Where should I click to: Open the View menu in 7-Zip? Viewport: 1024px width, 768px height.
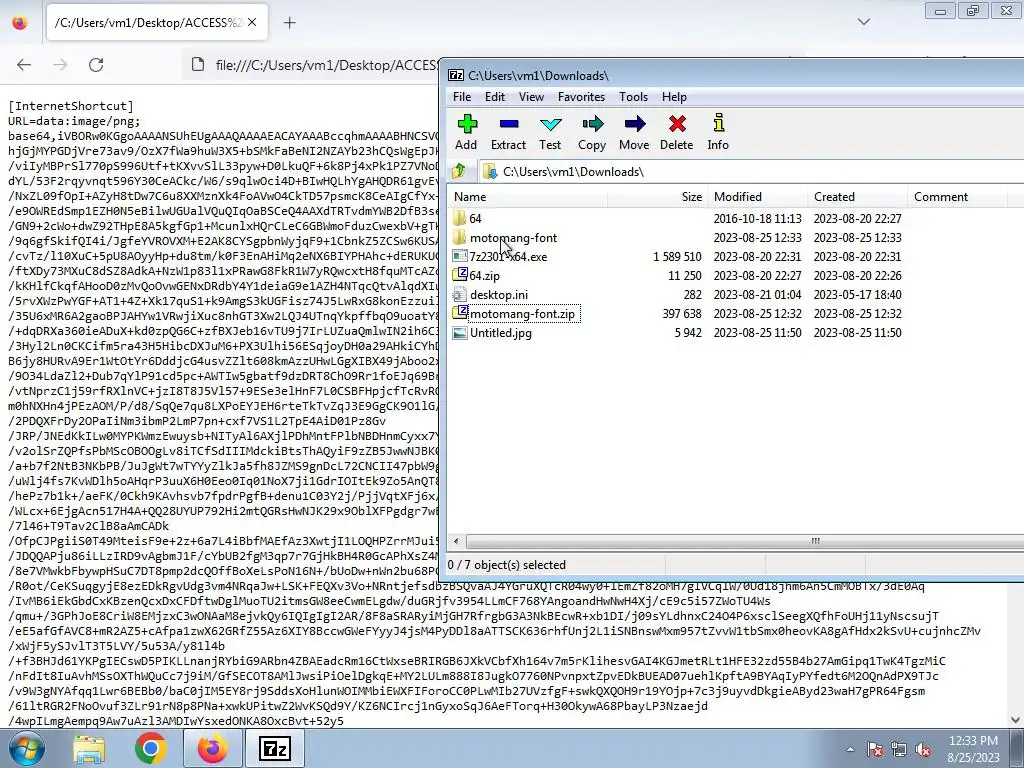pyautogui.click(x=531, y=97)
